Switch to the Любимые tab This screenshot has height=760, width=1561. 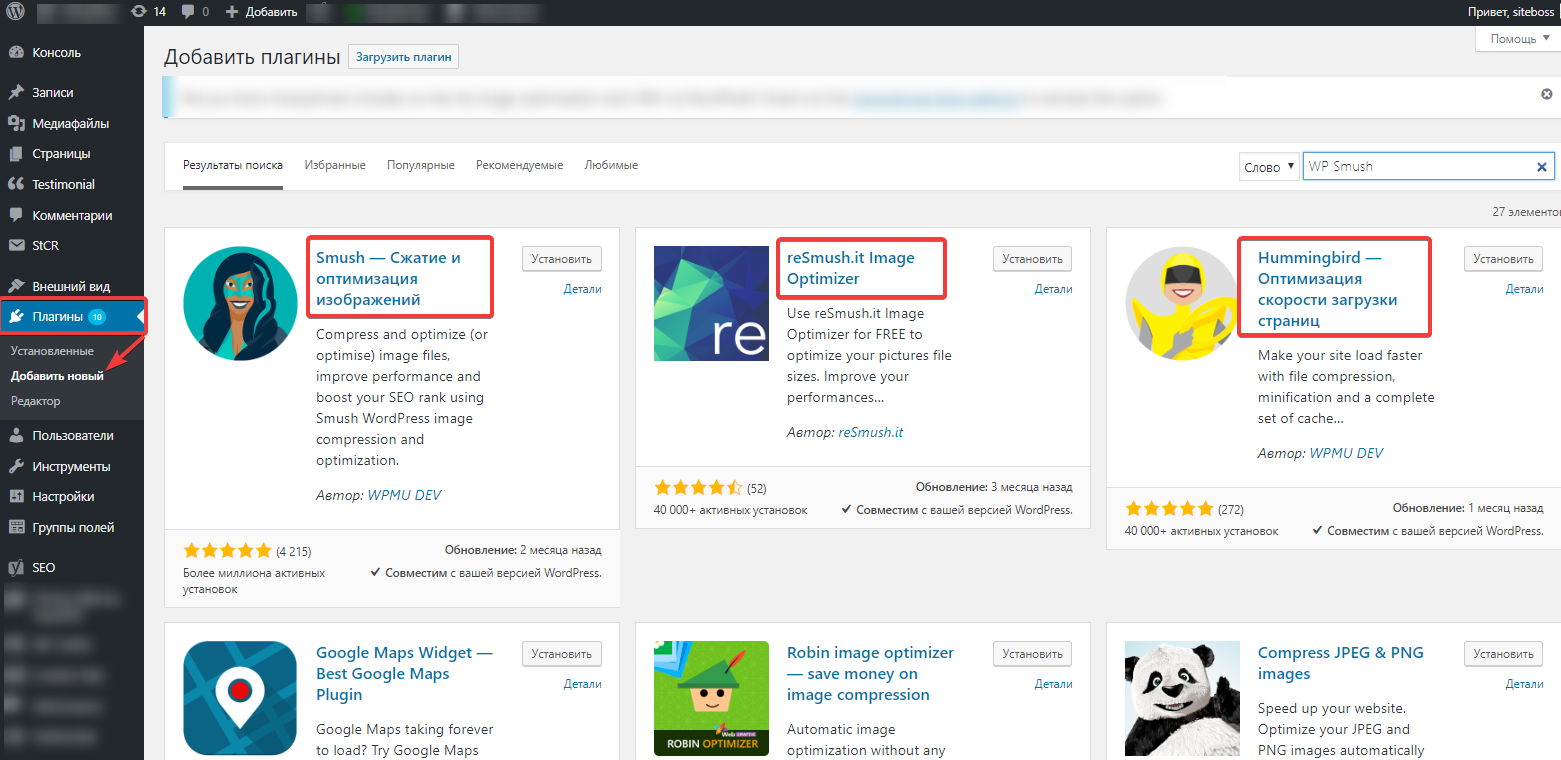click(x=611, y=165)
